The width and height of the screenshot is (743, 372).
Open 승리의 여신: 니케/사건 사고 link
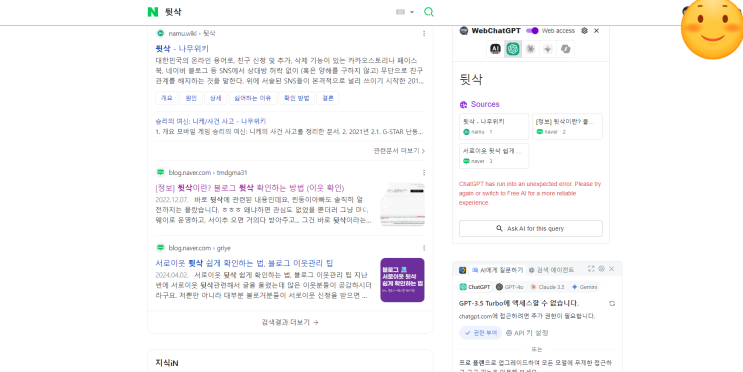point(210,121)
